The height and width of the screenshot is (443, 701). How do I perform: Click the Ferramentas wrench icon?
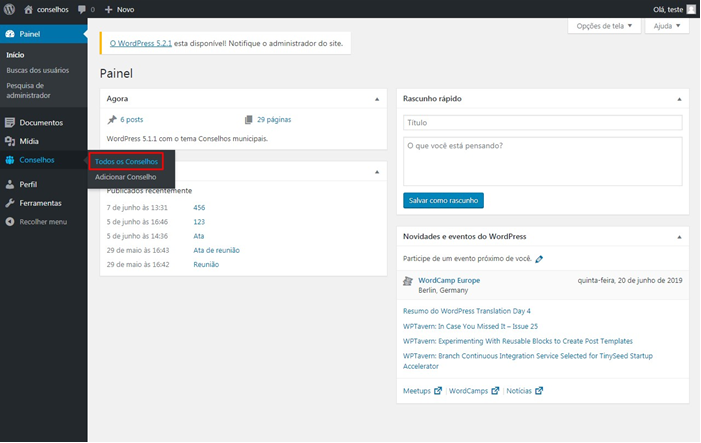[x=10, y=203]
